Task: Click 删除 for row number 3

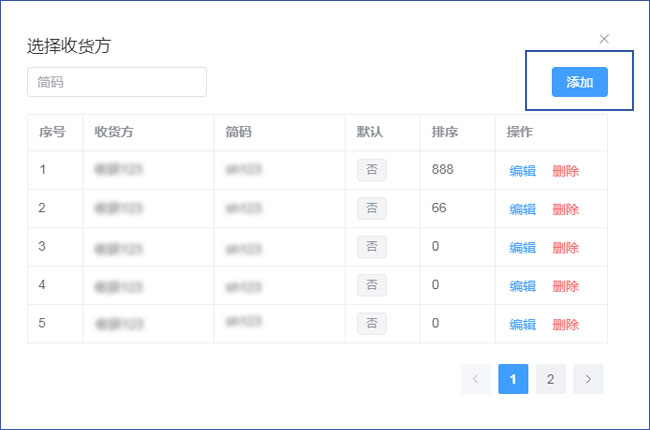Action: point(565,247)
